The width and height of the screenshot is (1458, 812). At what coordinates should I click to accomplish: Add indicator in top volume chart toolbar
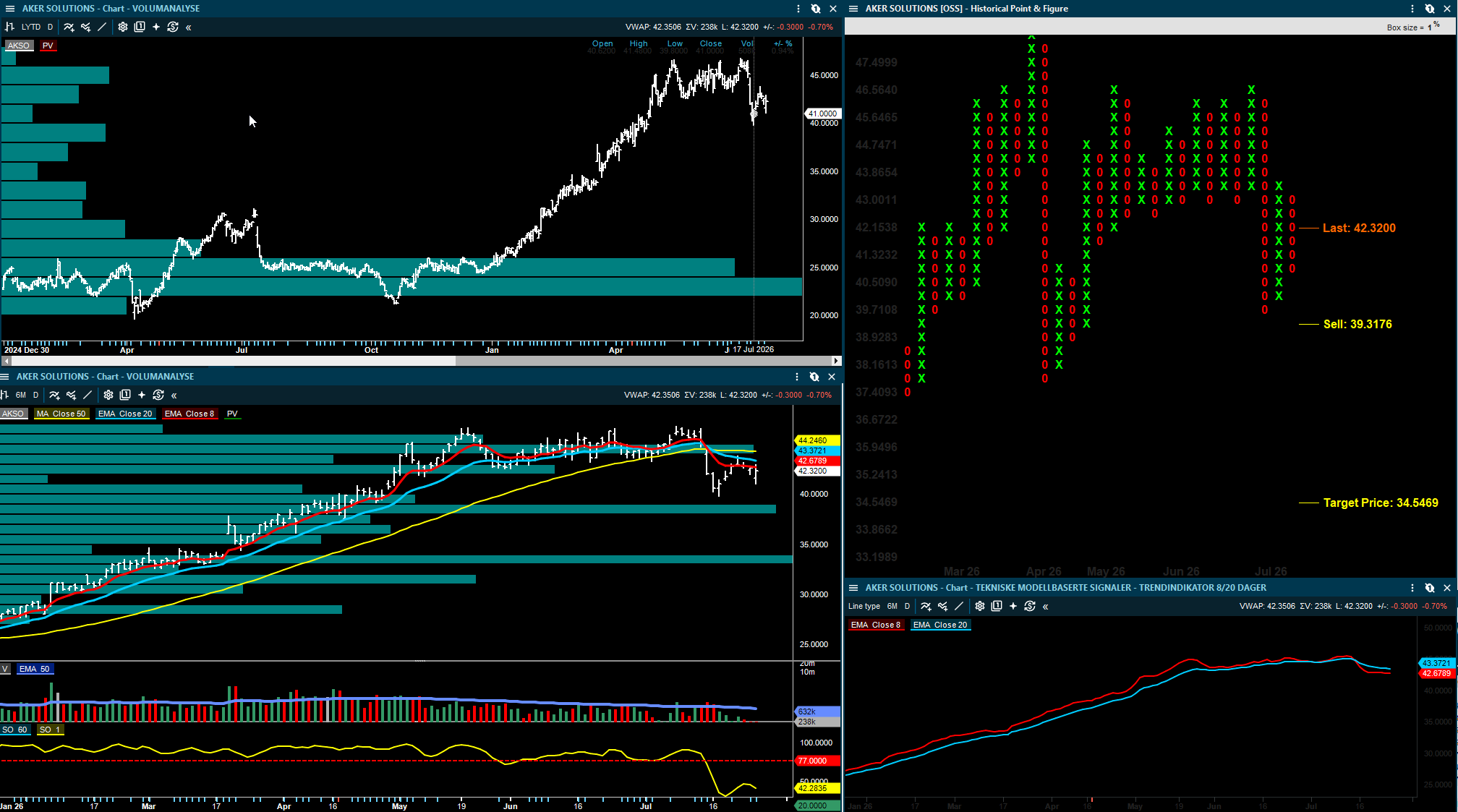[69, 27]
